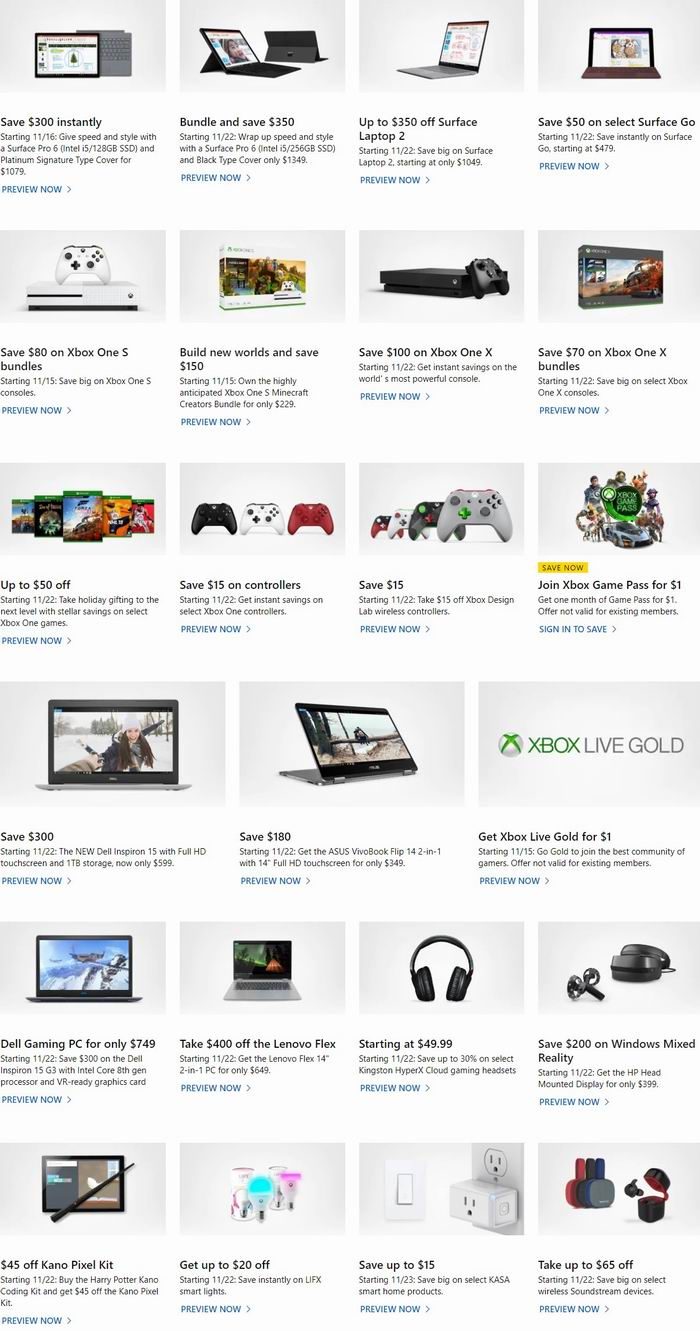Viewport: 700px width, 1331px height.
Task: Click Preview Now under Save $15 on controllers
Action: (x=215, y=629)
